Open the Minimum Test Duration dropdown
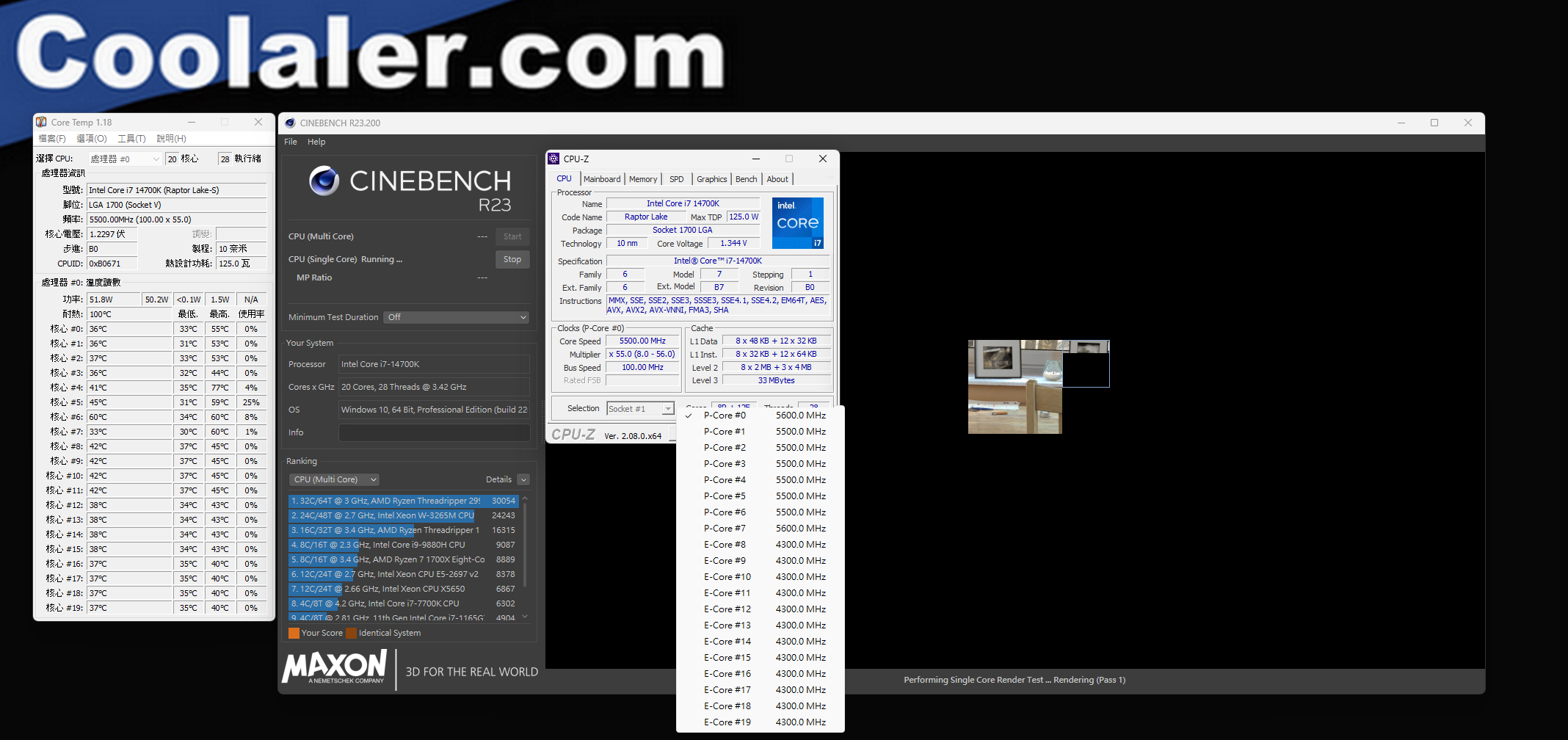This screenshot has width=1568, height=740. click(457, 317)
